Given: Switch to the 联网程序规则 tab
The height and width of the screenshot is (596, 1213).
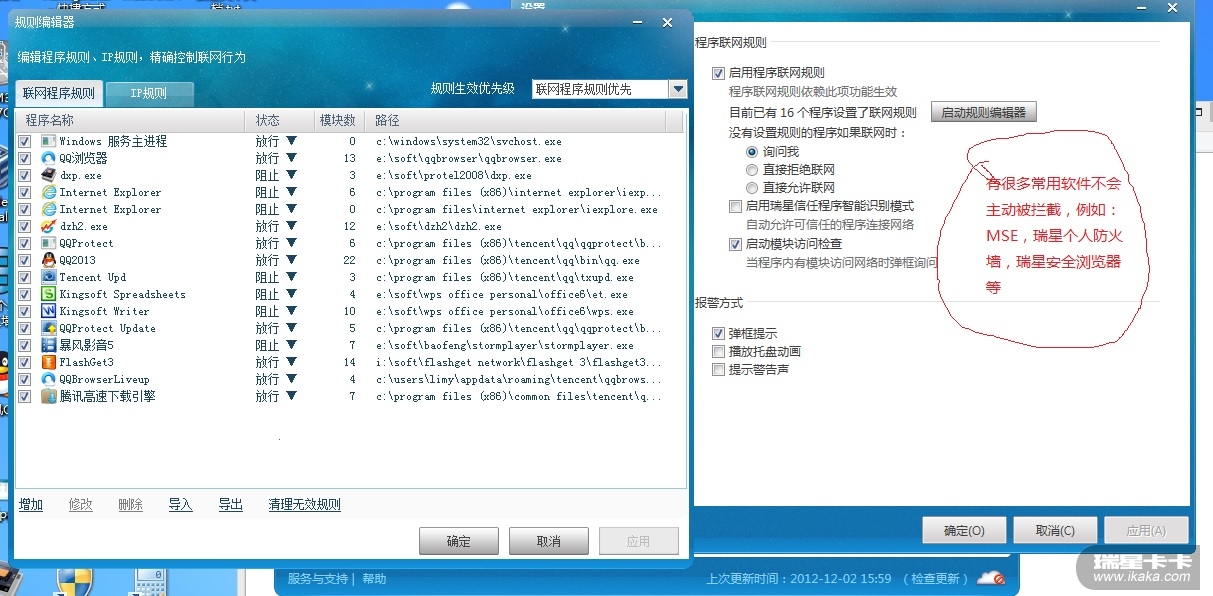Looking at the screenshot, I should pyautogui.click(x=58, y=94).
